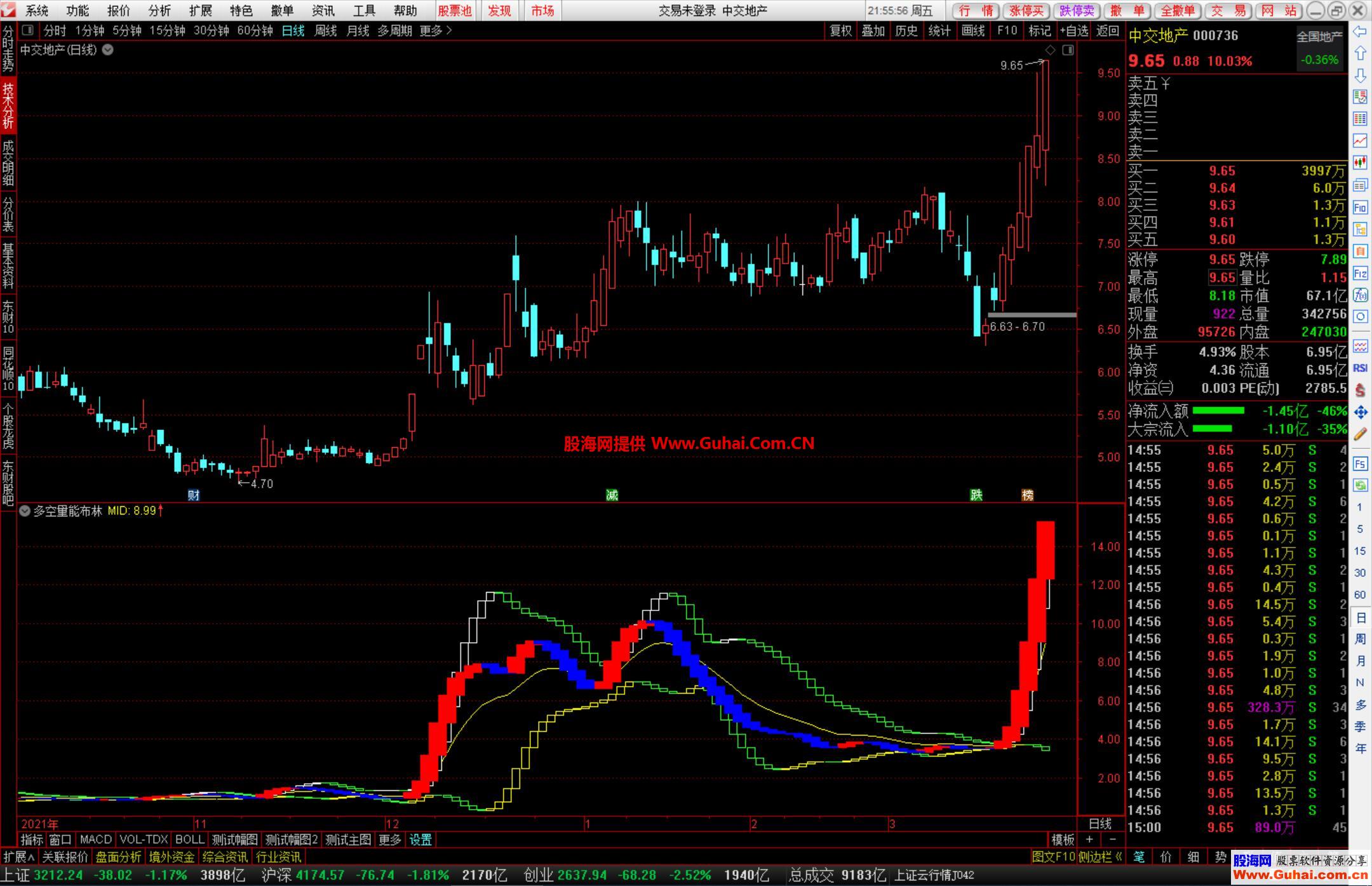Image resolution: width=1372 pixels, height=886 pixels.
Task: Click the F5 switch view sidebar icon
Action: coord(1360,464)
